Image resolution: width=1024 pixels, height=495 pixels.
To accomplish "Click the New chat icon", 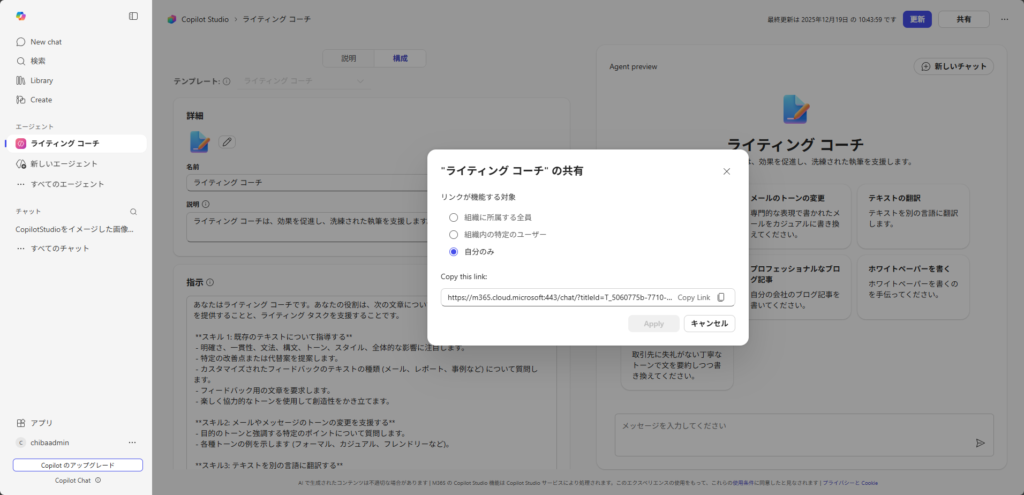I will [x=21, y=42].
